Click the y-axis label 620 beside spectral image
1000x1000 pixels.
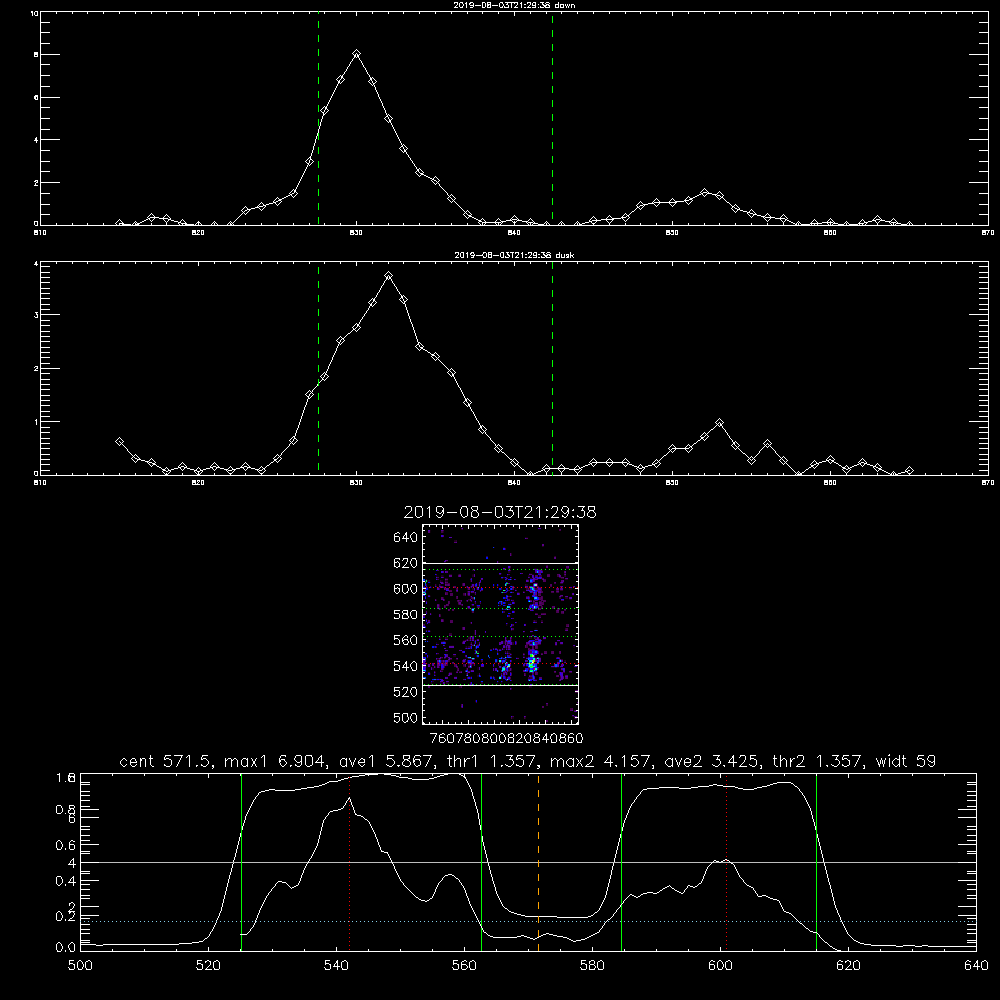coord(406,563)
